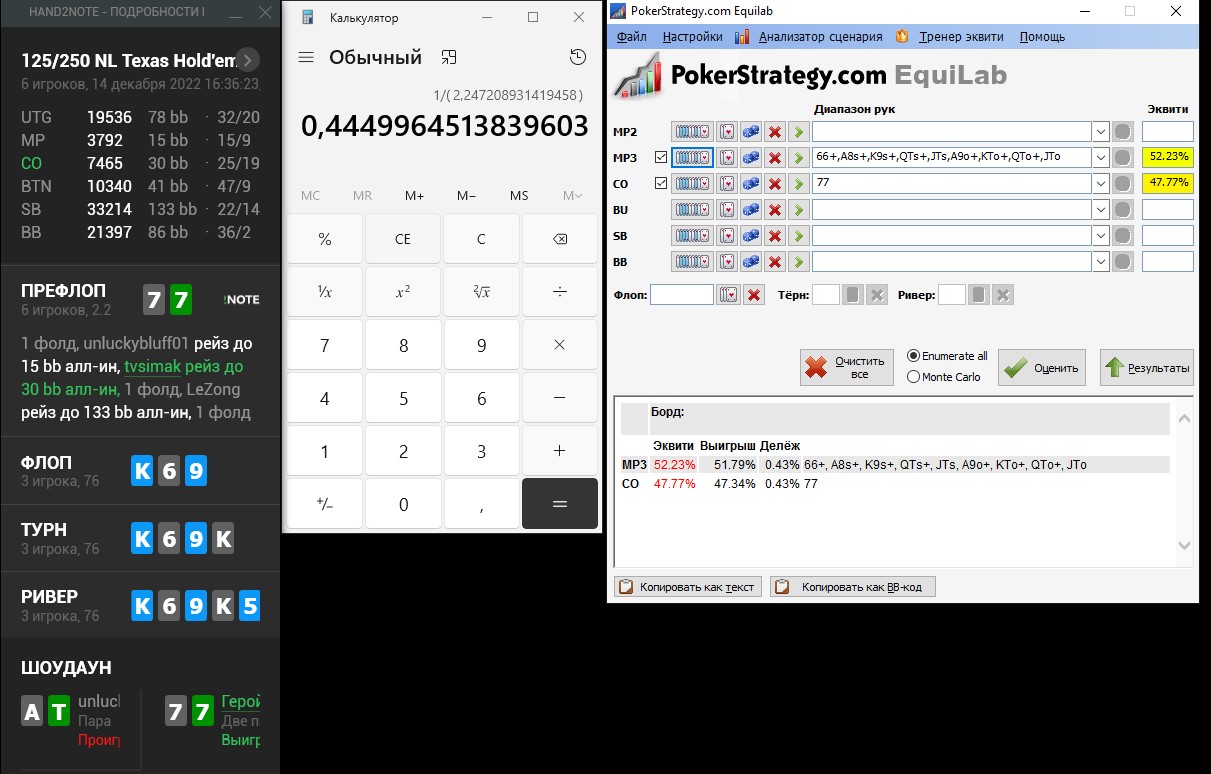Open the Помощь menu in Equilab
Viewport: 1211px width, 774px height.
coord(1042,37)
